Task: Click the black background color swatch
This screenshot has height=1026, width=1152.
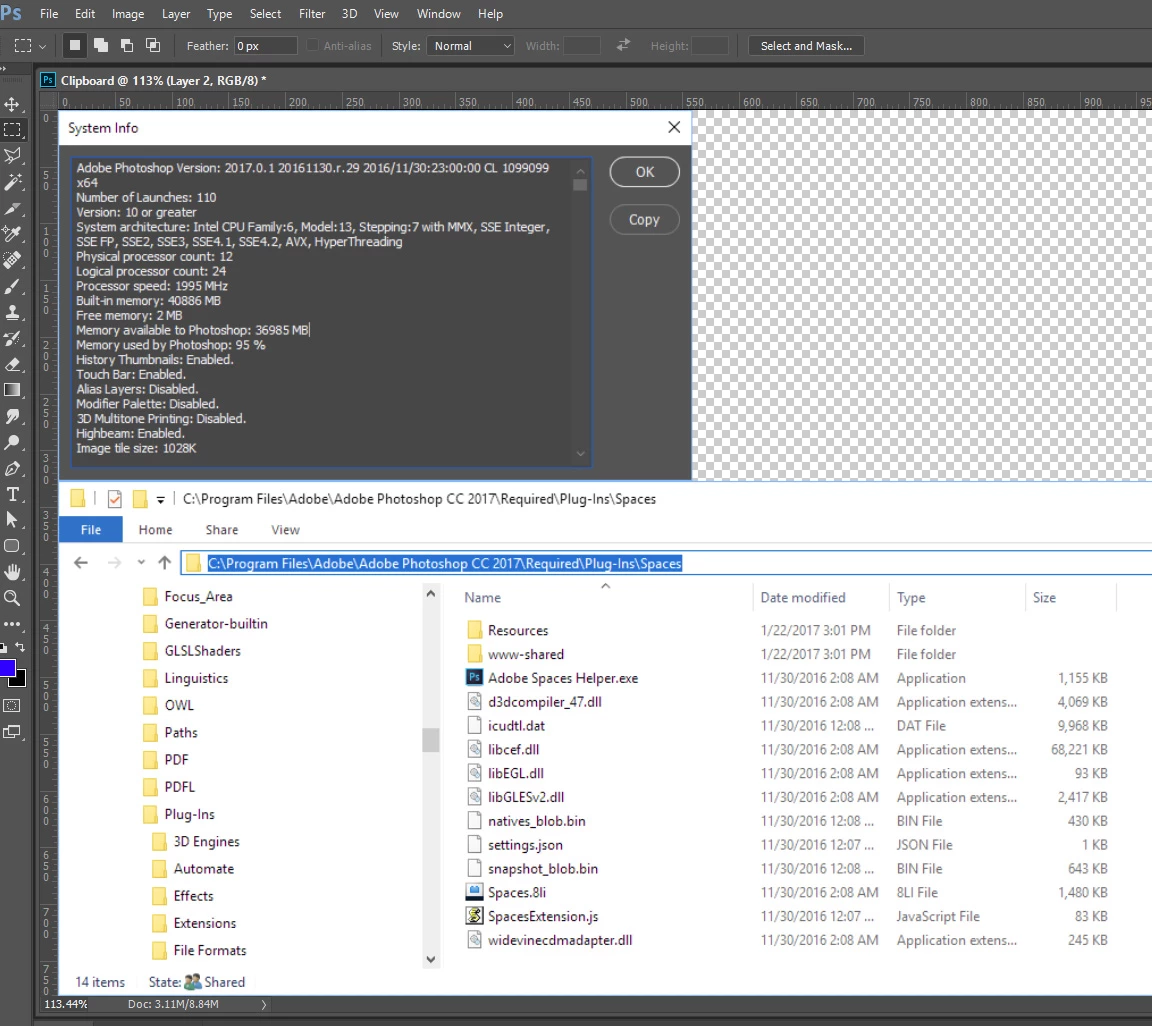Action: click(x=21, y=681)
